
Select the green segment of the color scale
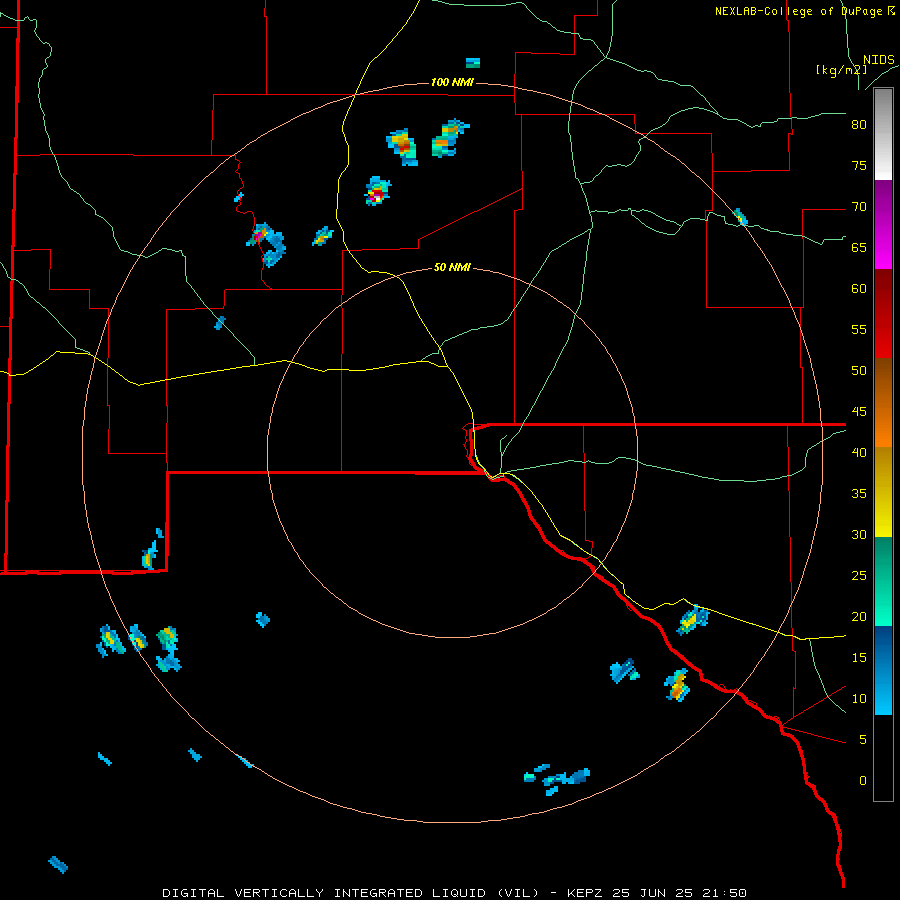pos(883,581)
